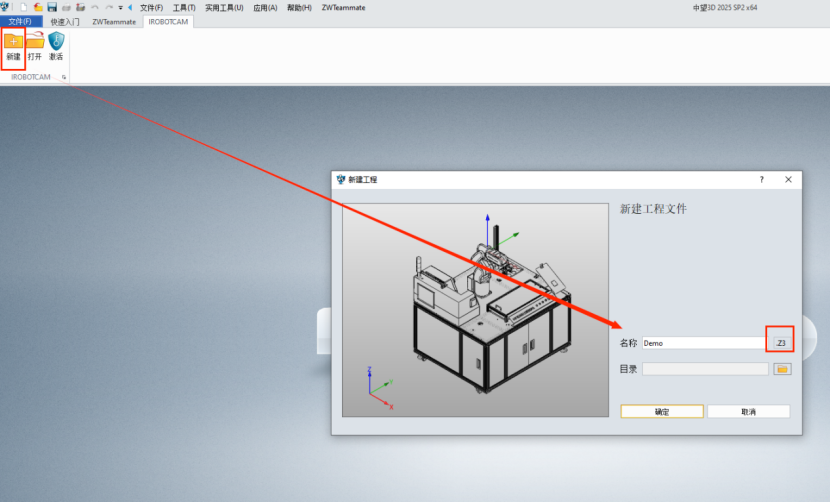830x502 pixels.
Task: Browse directory with the folder icon button
Action: tap(782, 369)
